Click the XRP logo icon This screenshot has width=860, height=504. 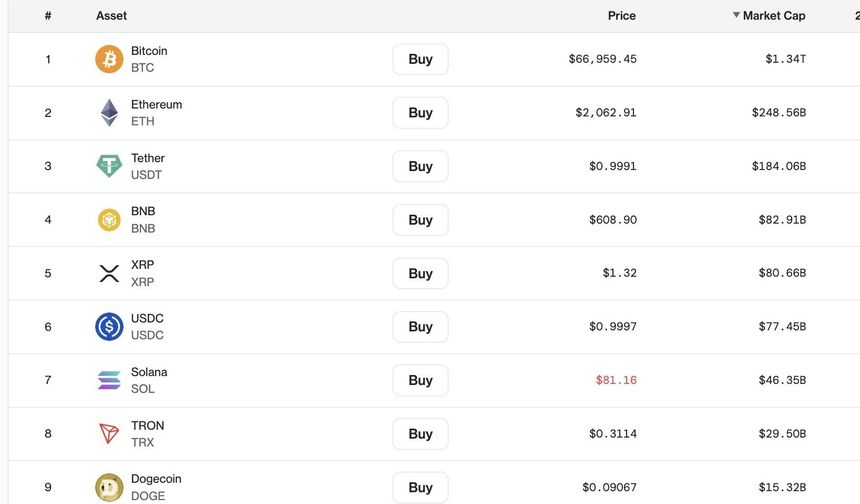(109, 273)
